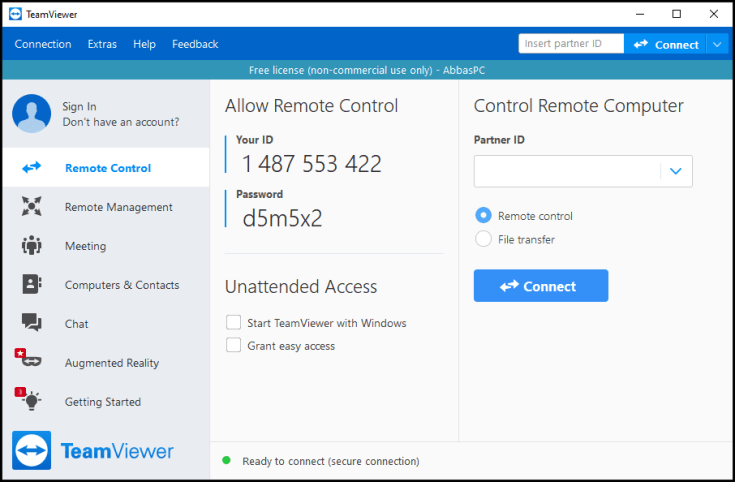Click the Sign In link
This screenshot has height=482, width=735.
[79, 106]
